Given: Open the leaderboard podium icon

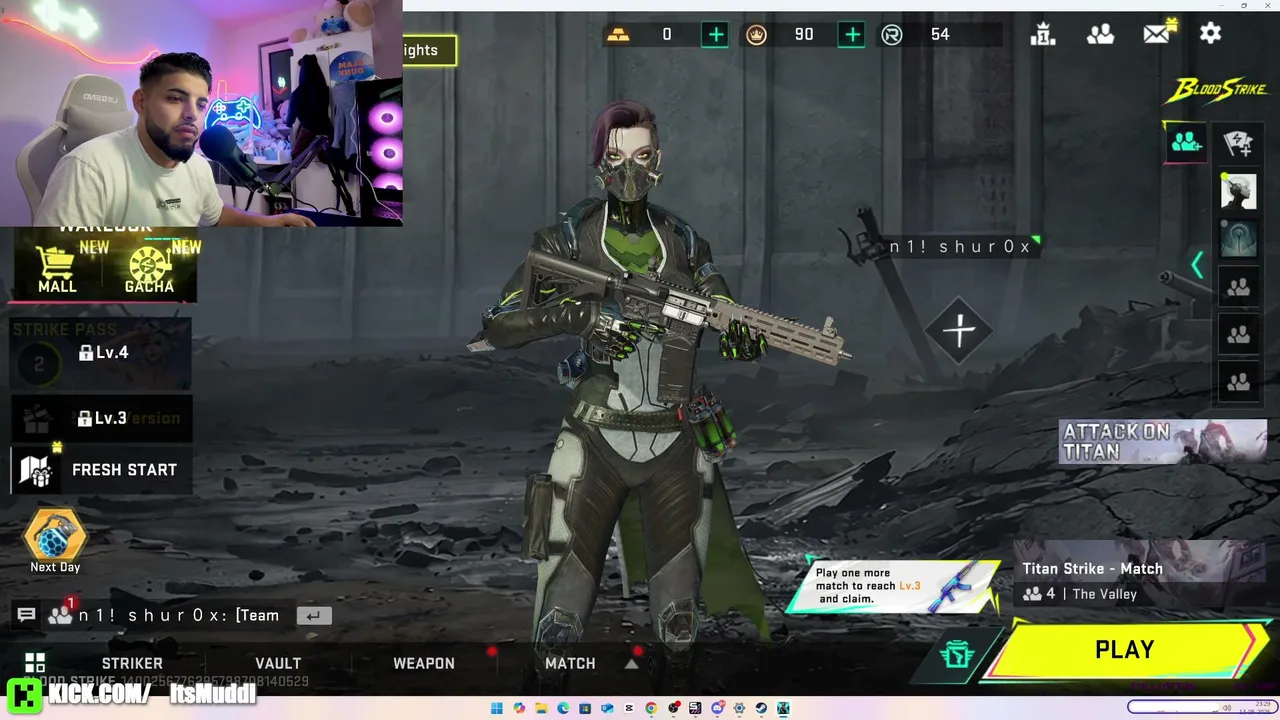Looking at the screenshot, I should click(1043, 34).
